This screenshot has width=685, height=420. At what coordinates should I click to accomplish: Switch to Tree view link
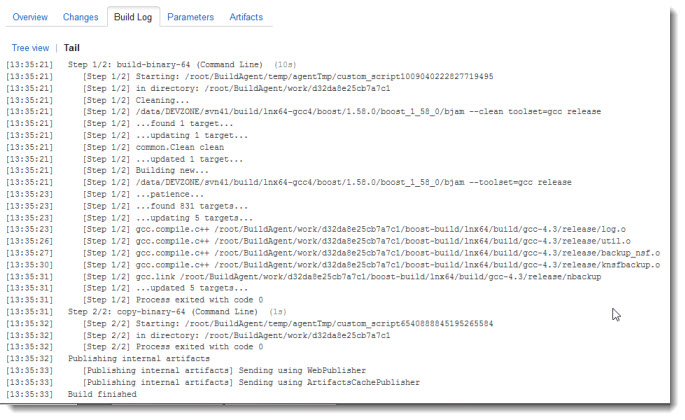(30, 48)
